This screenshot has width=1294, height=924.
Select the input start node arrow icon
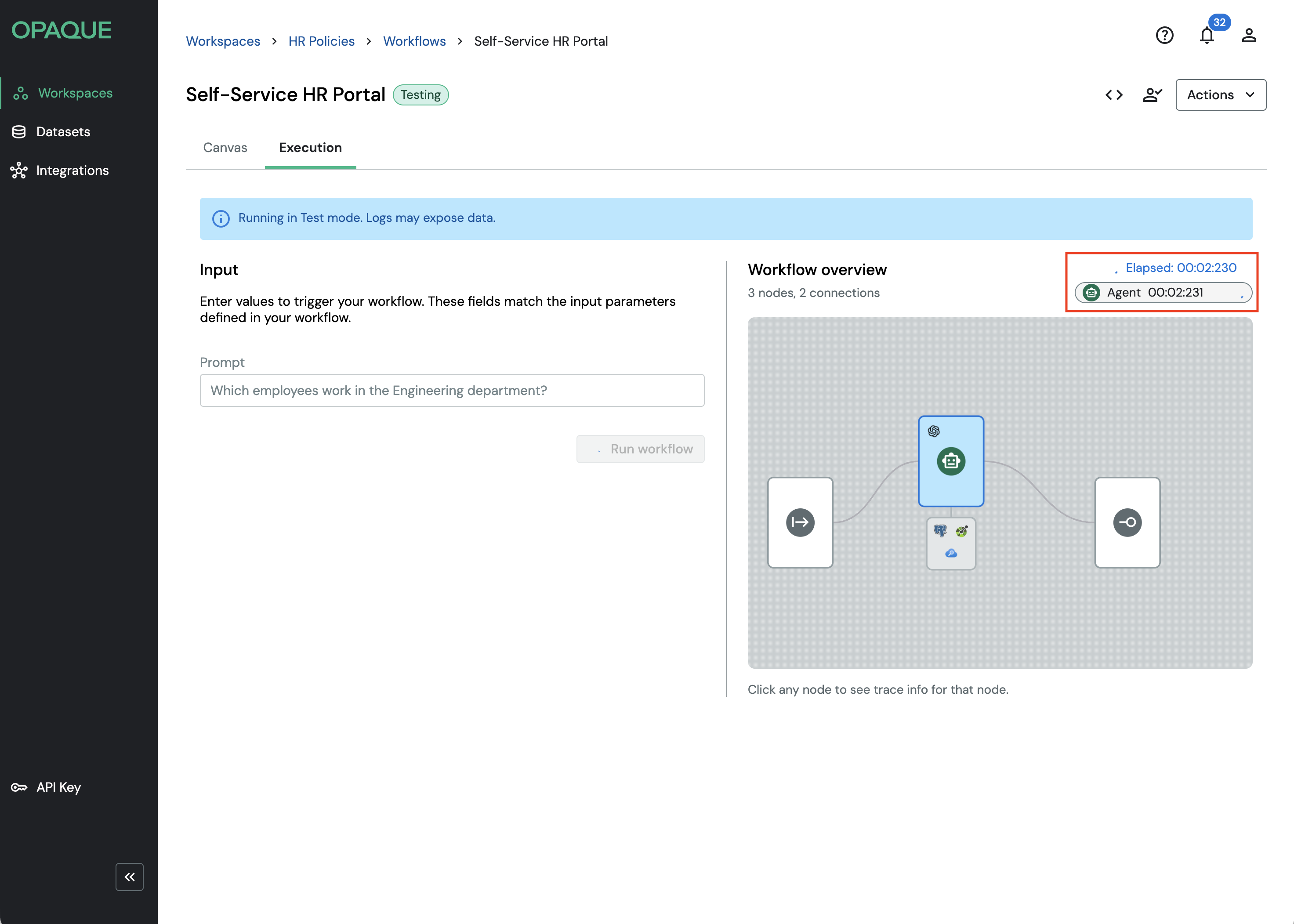click(800, 522)
